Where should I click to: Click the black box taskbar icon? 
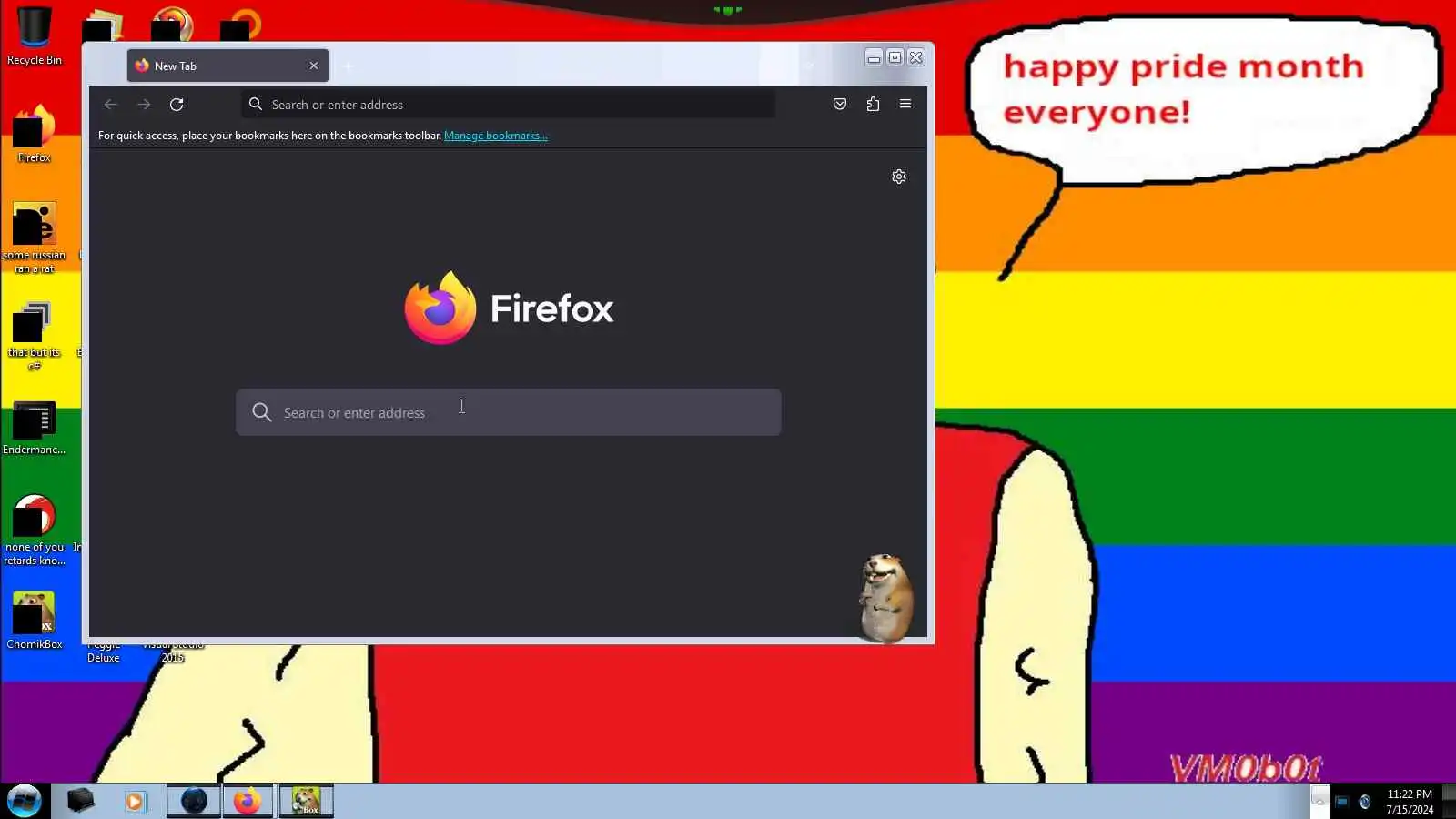pos(81,801)
